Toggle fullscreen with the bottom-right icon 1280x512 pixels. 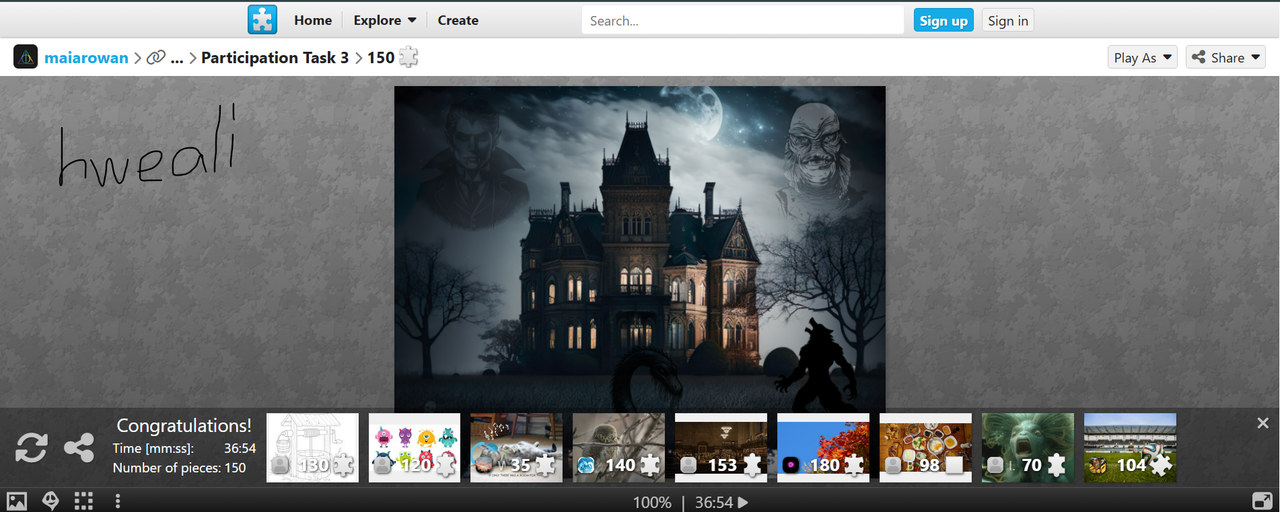1261,501
